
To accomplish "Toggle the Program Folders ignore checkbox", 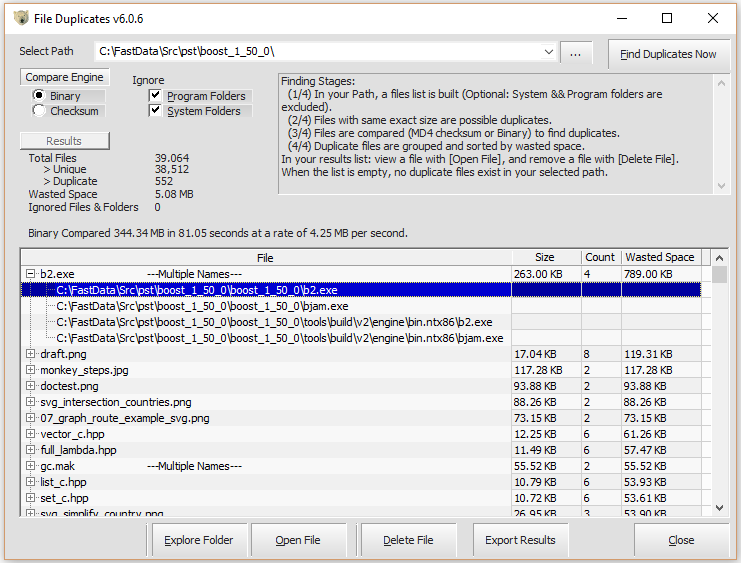I will (155, 96).
